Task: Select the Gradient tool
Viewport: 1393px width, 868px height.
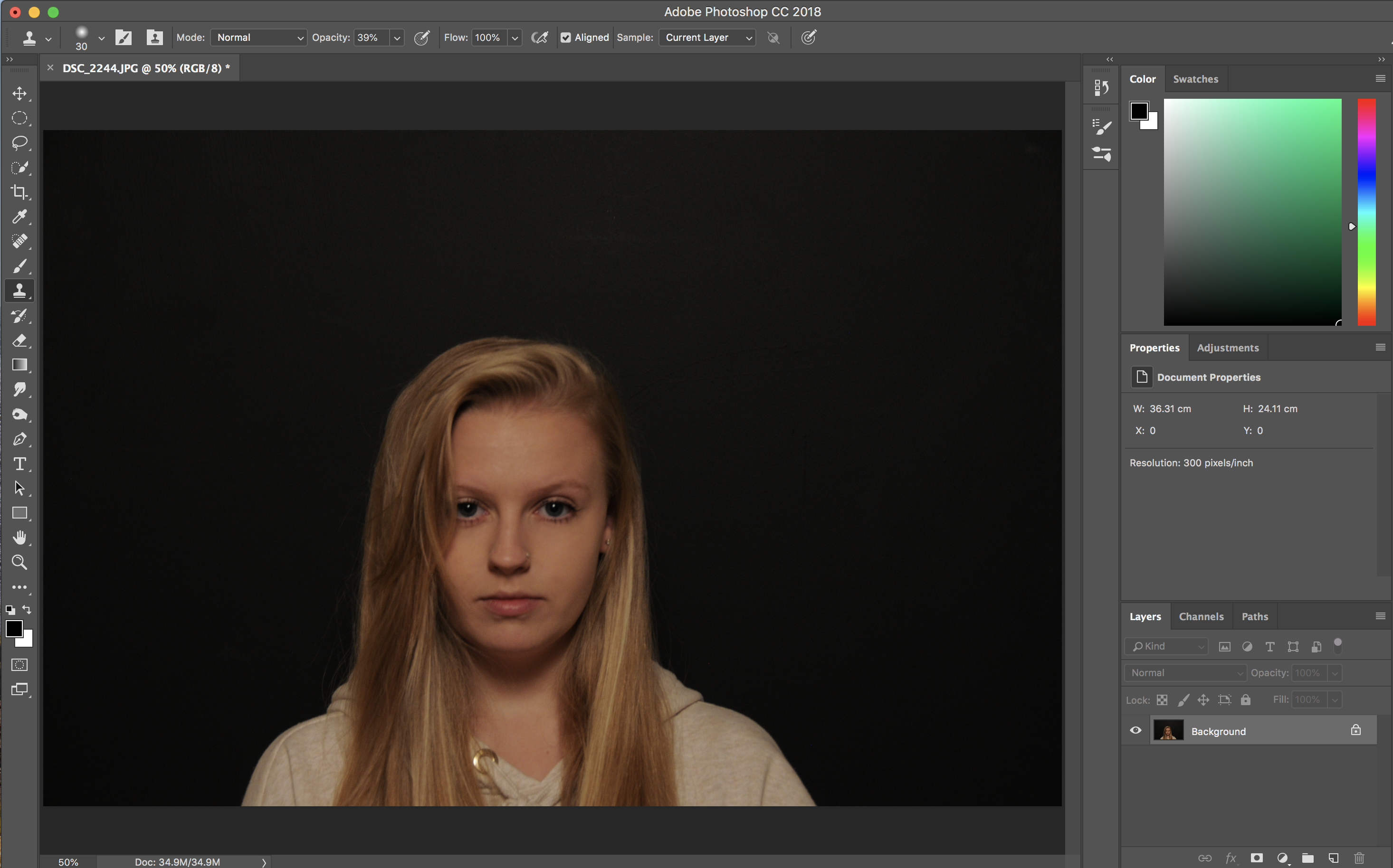Action: (19, 365)
